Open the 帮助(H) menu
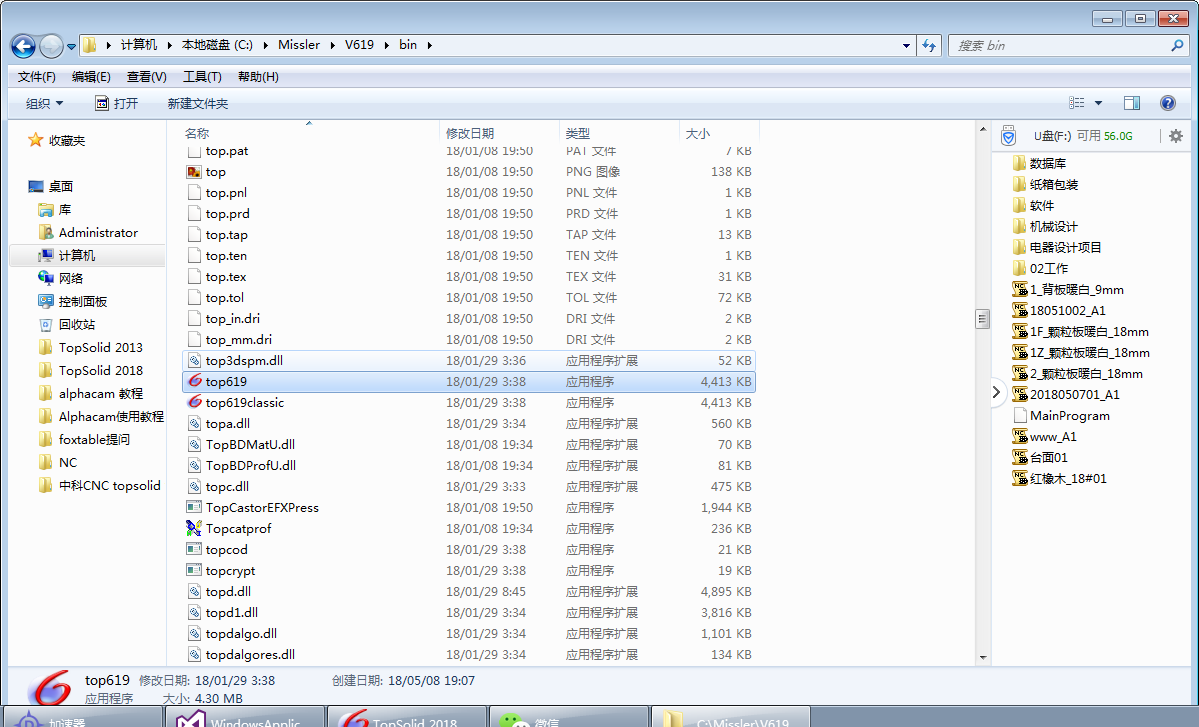 pyautogui.click(x=258, y=76)
